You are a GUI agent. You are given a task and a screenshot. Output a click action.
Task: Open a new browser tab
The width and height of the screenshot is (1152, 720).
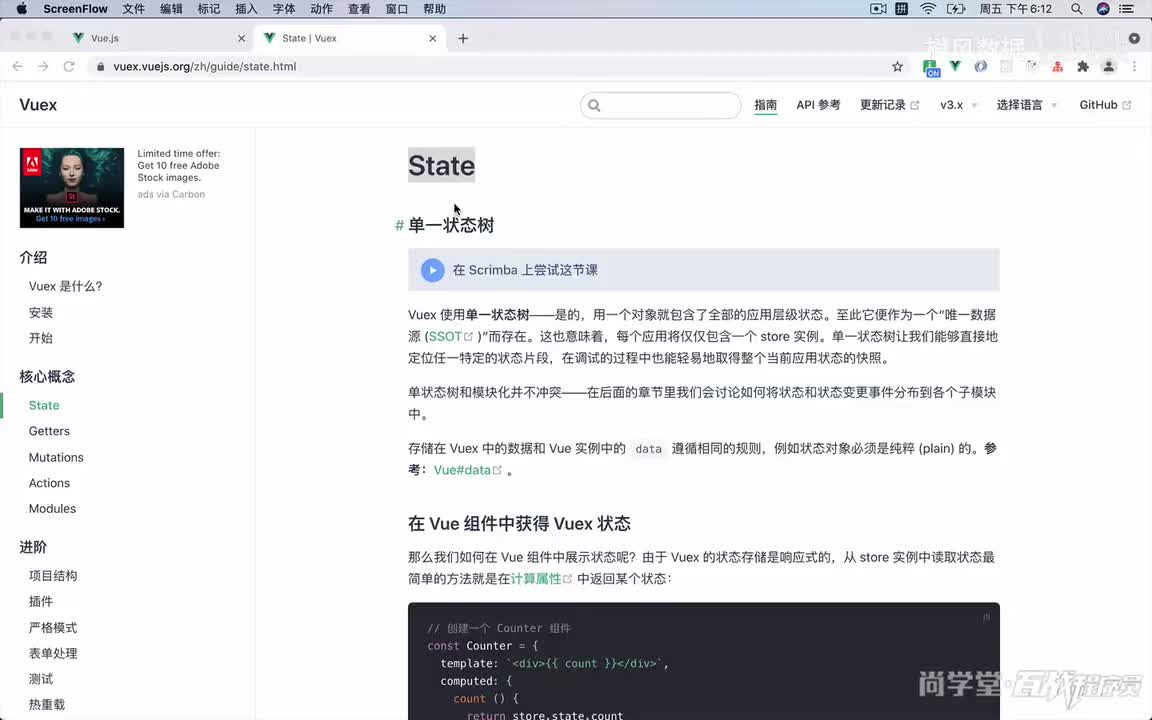[x=463, y=38]
